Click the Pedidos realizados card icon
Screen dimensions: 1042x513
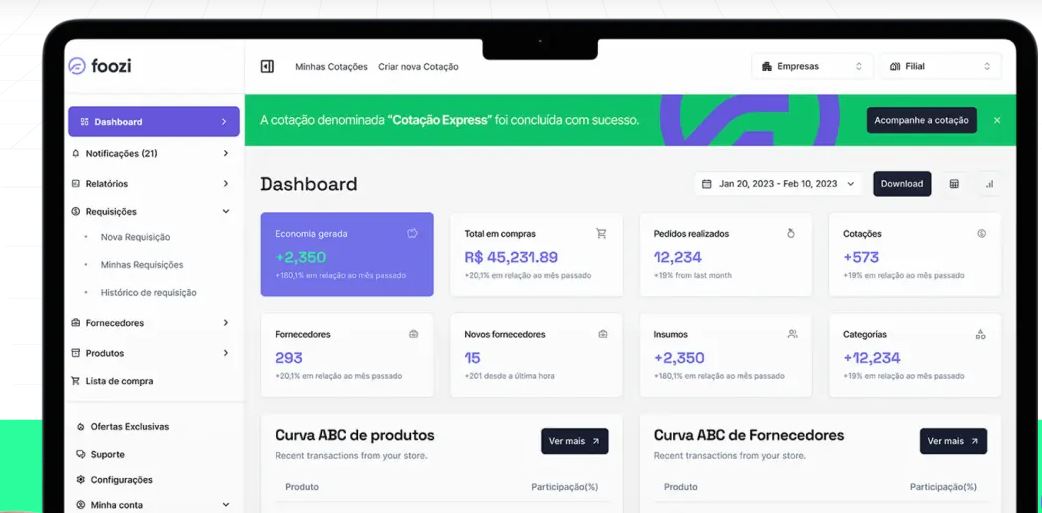(x=791, y=234)
